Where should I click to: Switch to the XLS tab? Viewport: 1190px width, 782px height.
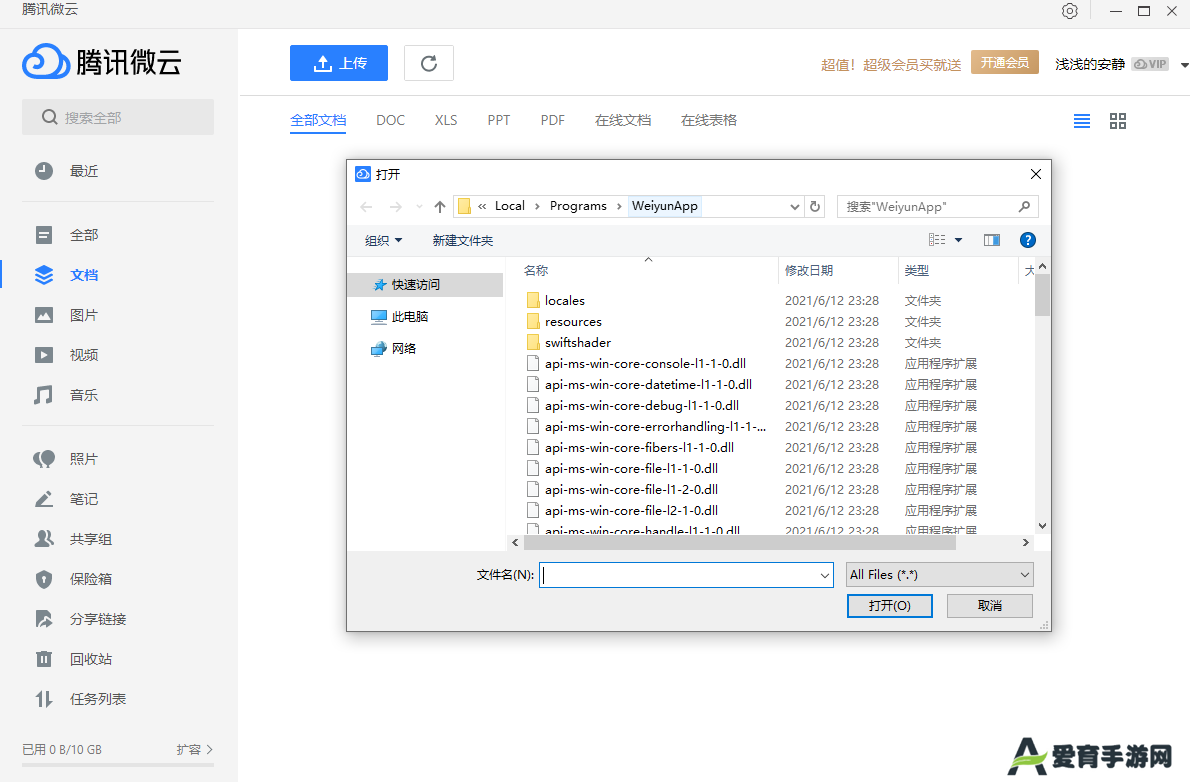point(445,120)
